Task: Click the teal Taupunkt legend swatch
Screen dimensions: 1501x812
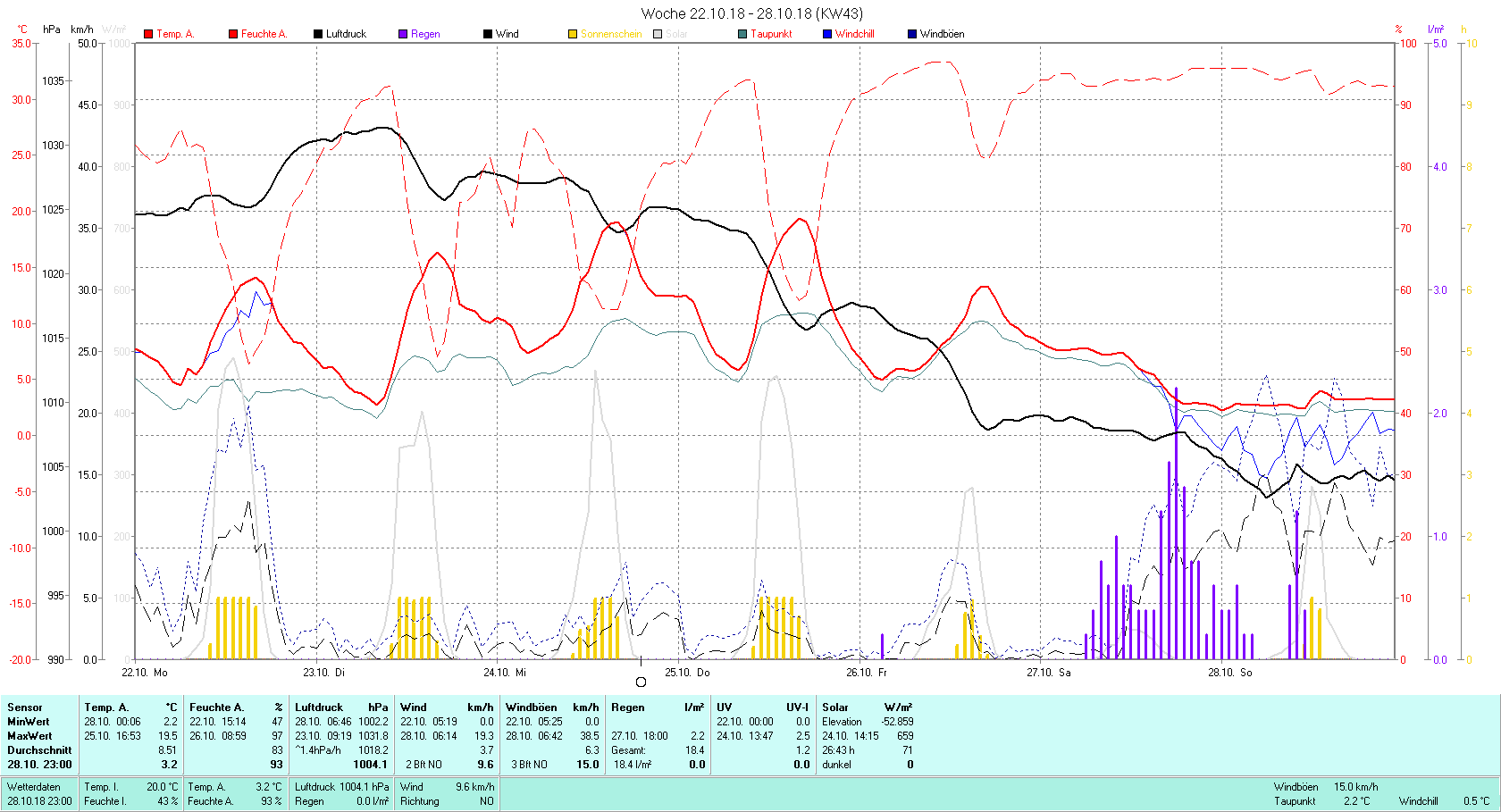Action: pyautogui.click(x=742, y=34)
